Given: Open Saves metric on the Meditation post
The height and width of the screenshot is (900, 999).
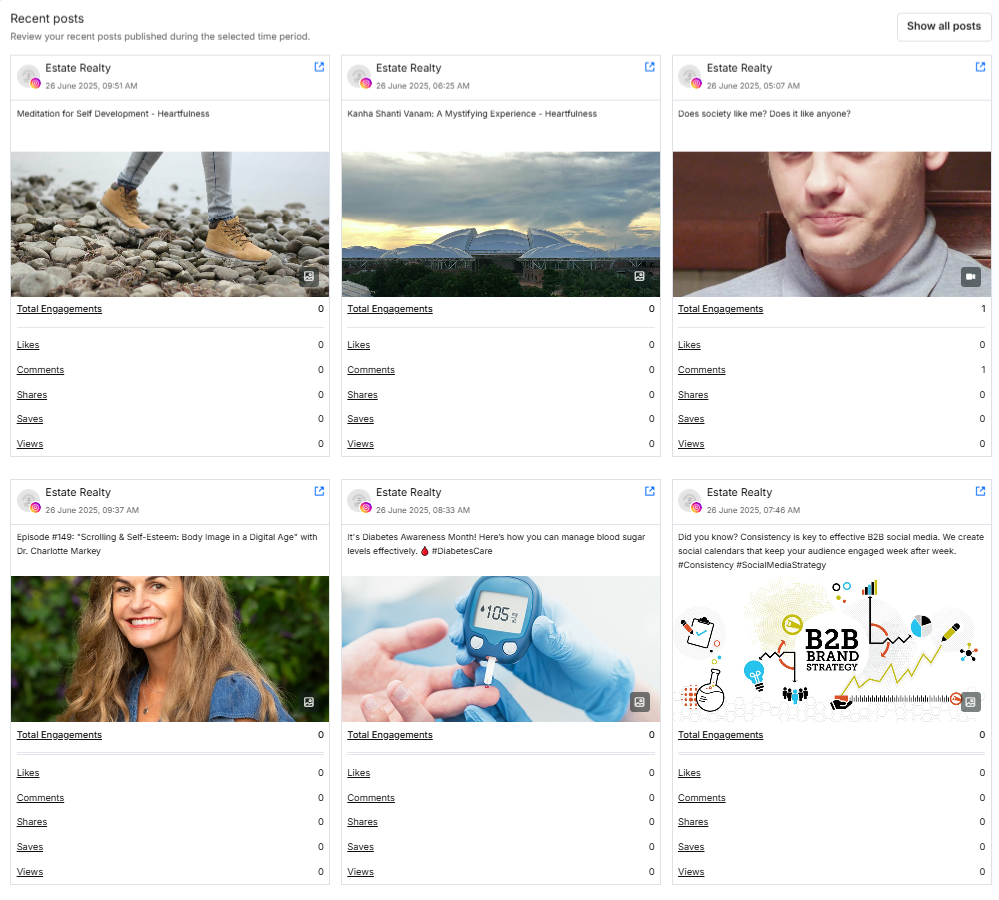Looking at the screenshot, I should point(30,419).
